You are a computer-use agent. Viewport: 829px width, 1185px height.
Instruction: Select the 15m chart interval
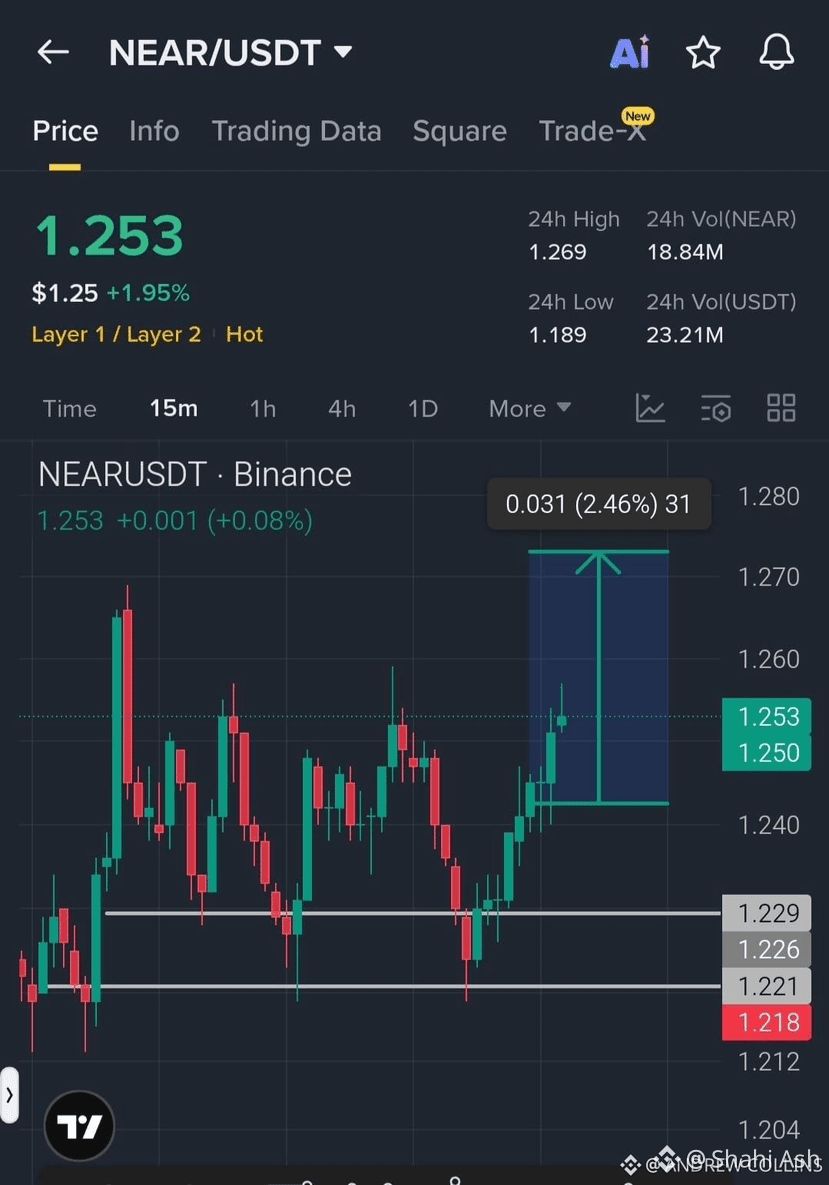point(174,409)
